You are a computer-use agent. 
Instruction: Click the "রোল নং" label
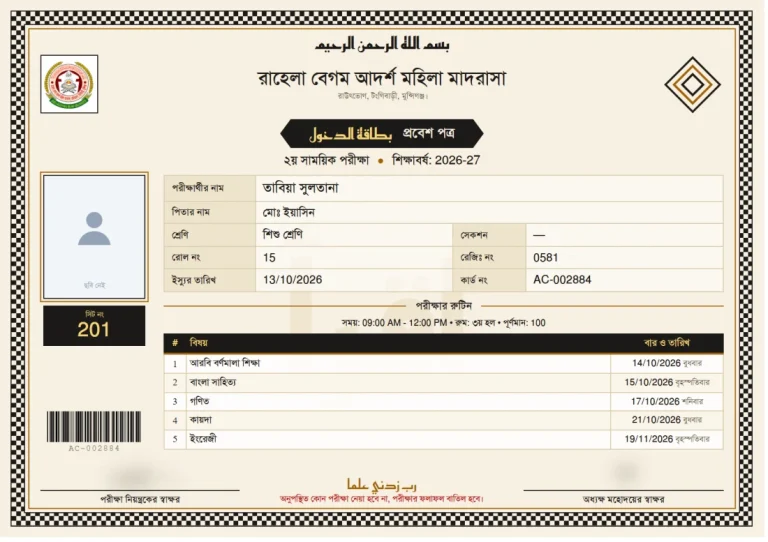[186, 258]
